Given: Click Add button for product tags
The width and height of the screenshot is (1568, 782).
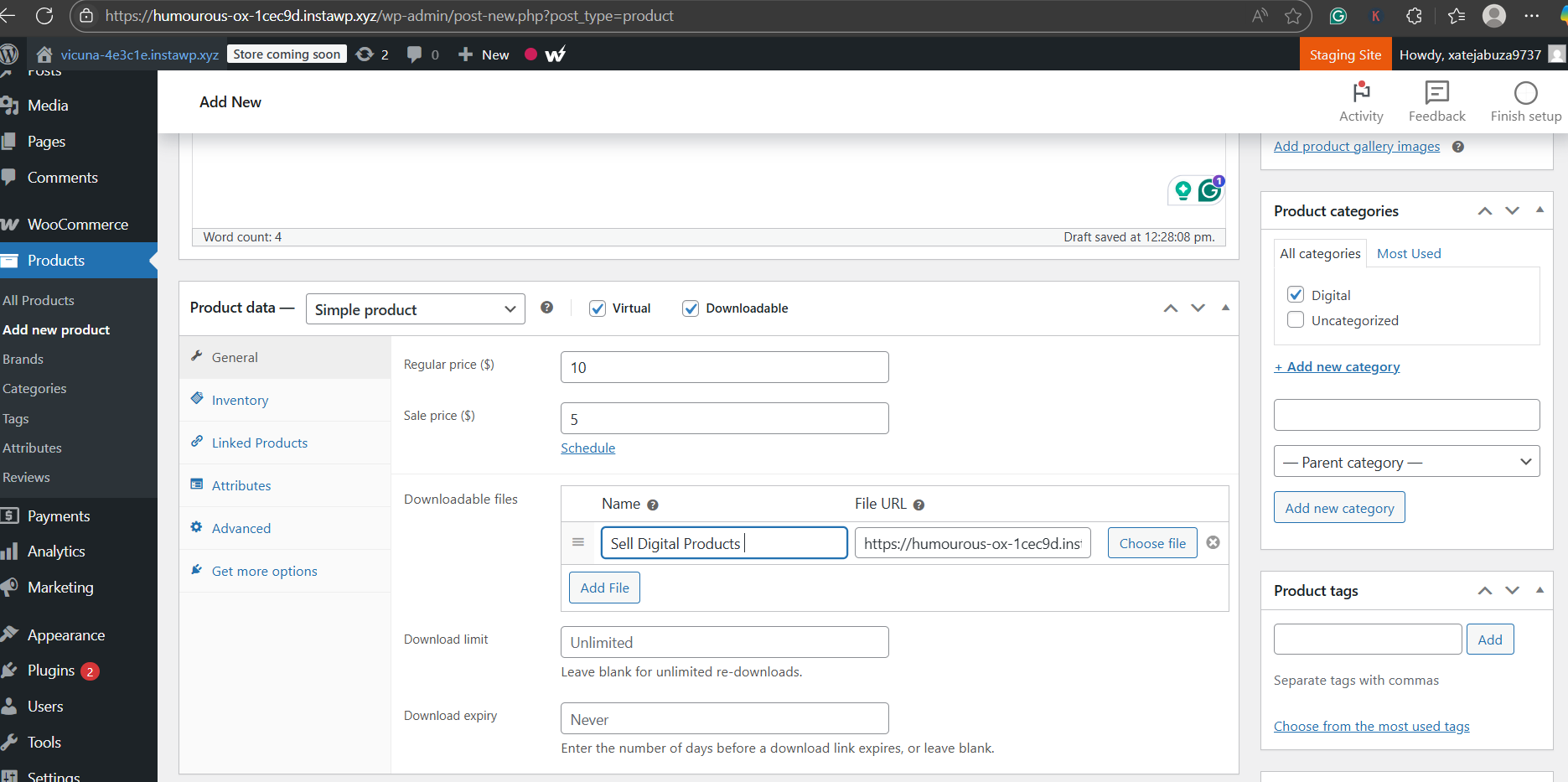Looking at the screenshot, I should (x=1489, y=640).
